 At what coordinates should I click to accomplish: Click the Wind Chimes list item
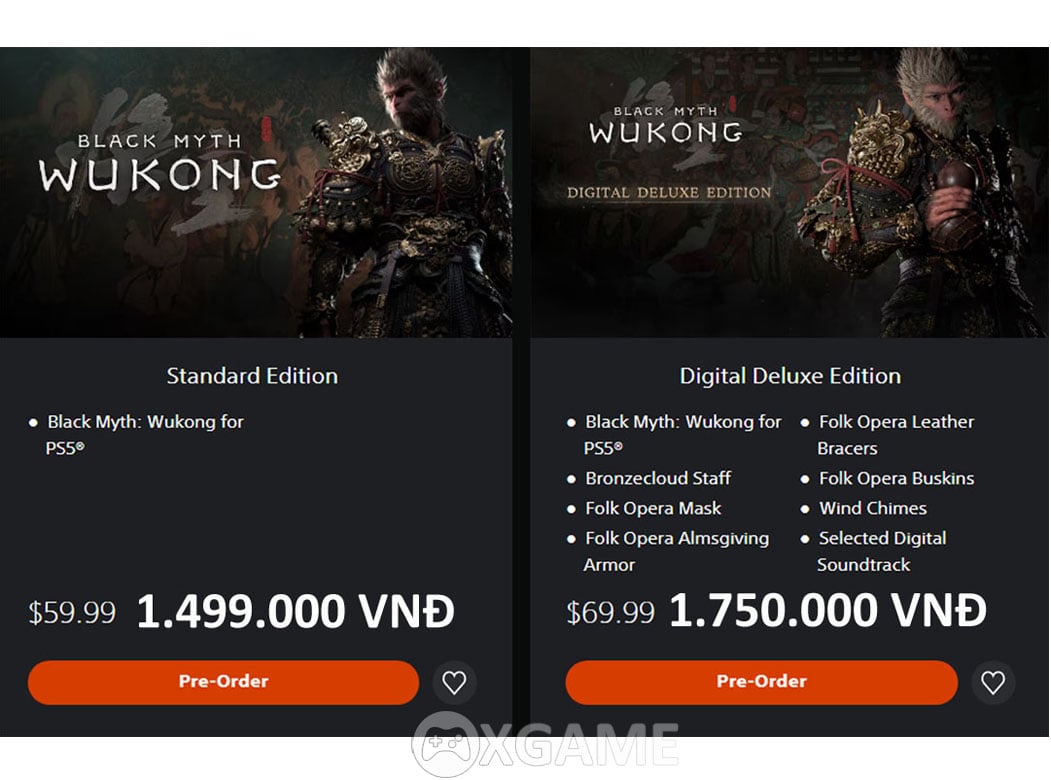tap(864, 509)
